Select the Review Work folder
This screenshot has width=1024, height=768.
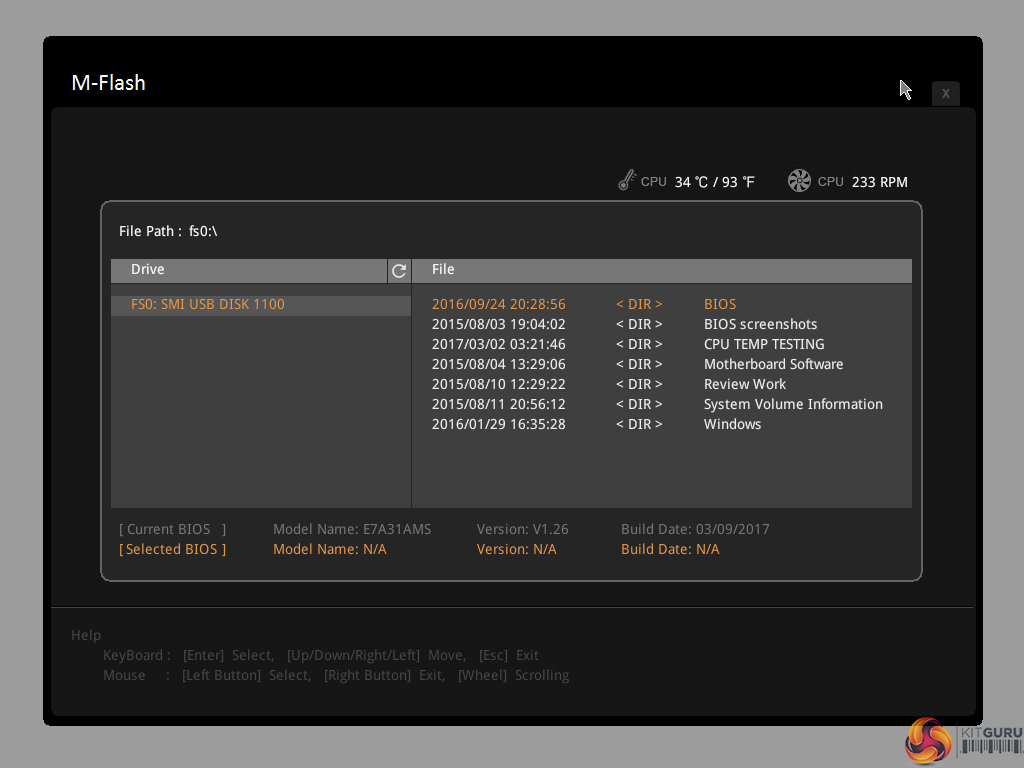745,384
